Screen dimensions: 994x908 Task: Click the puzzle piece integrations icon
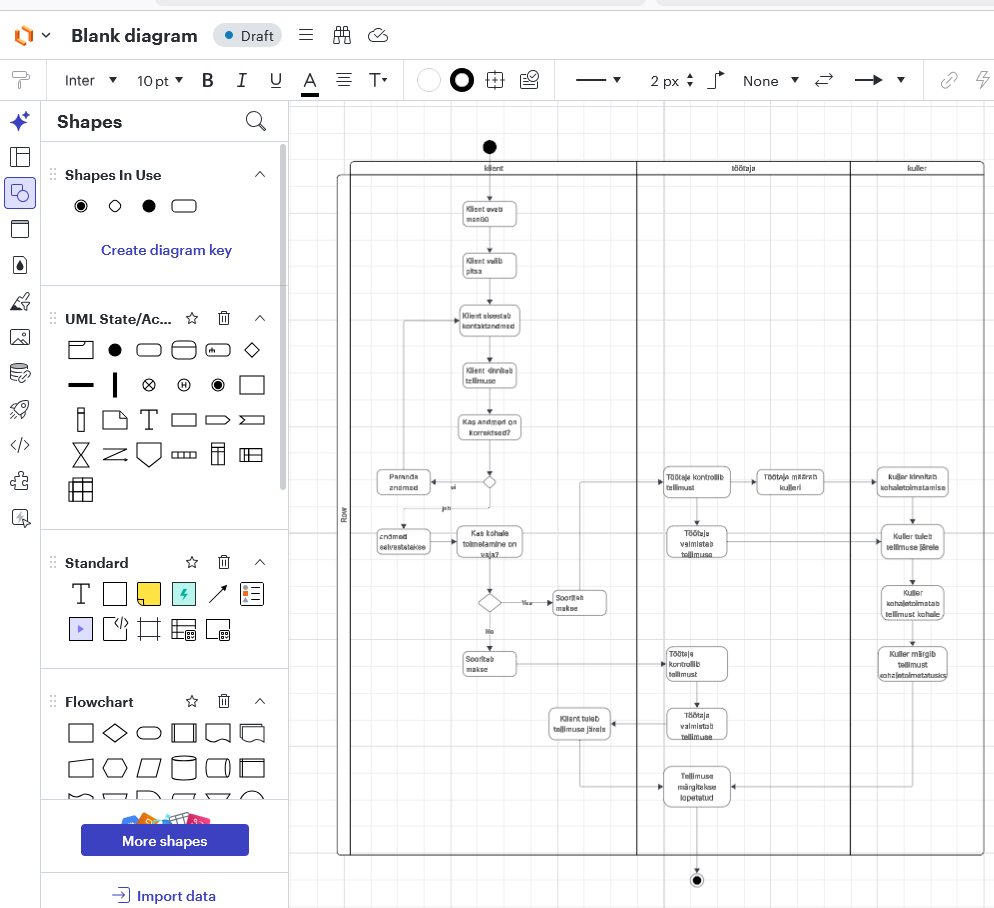pos(19,481)
